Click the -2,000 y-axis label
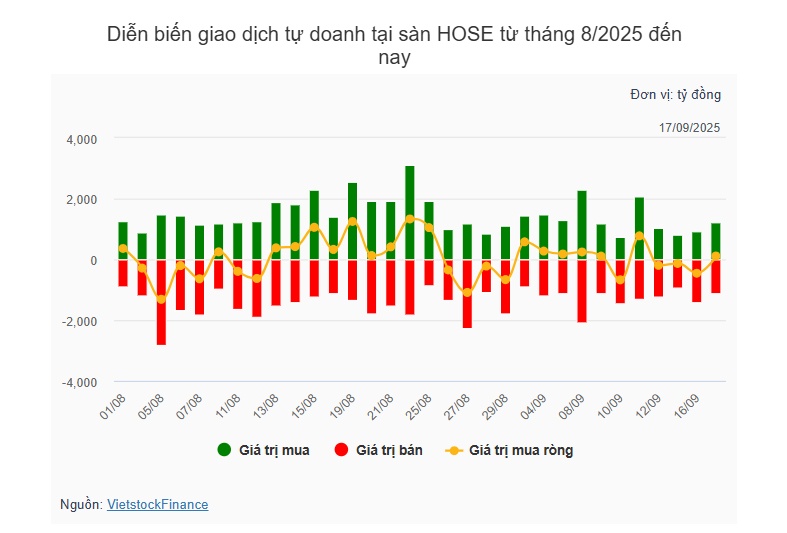The width and height of the screenshot is (787, 533). pyautogui.click(x=79, y=322)
